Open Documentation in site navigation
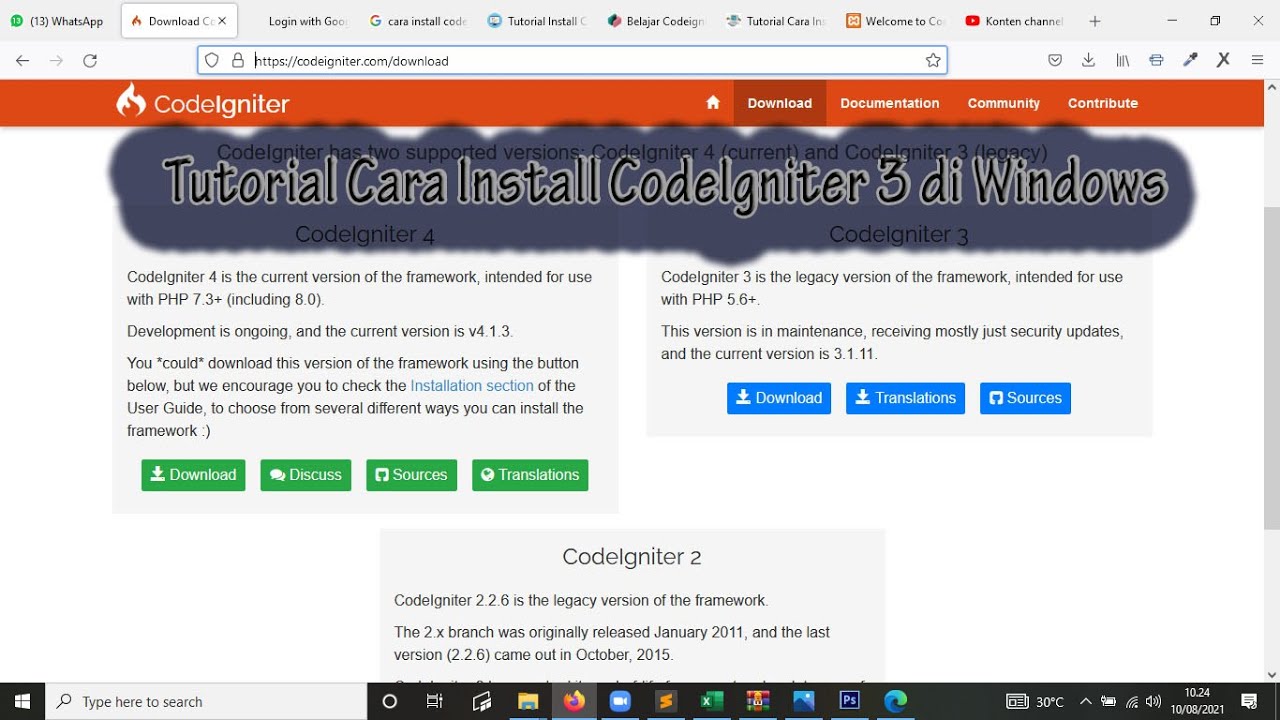1280x720 pixels. 890,103
